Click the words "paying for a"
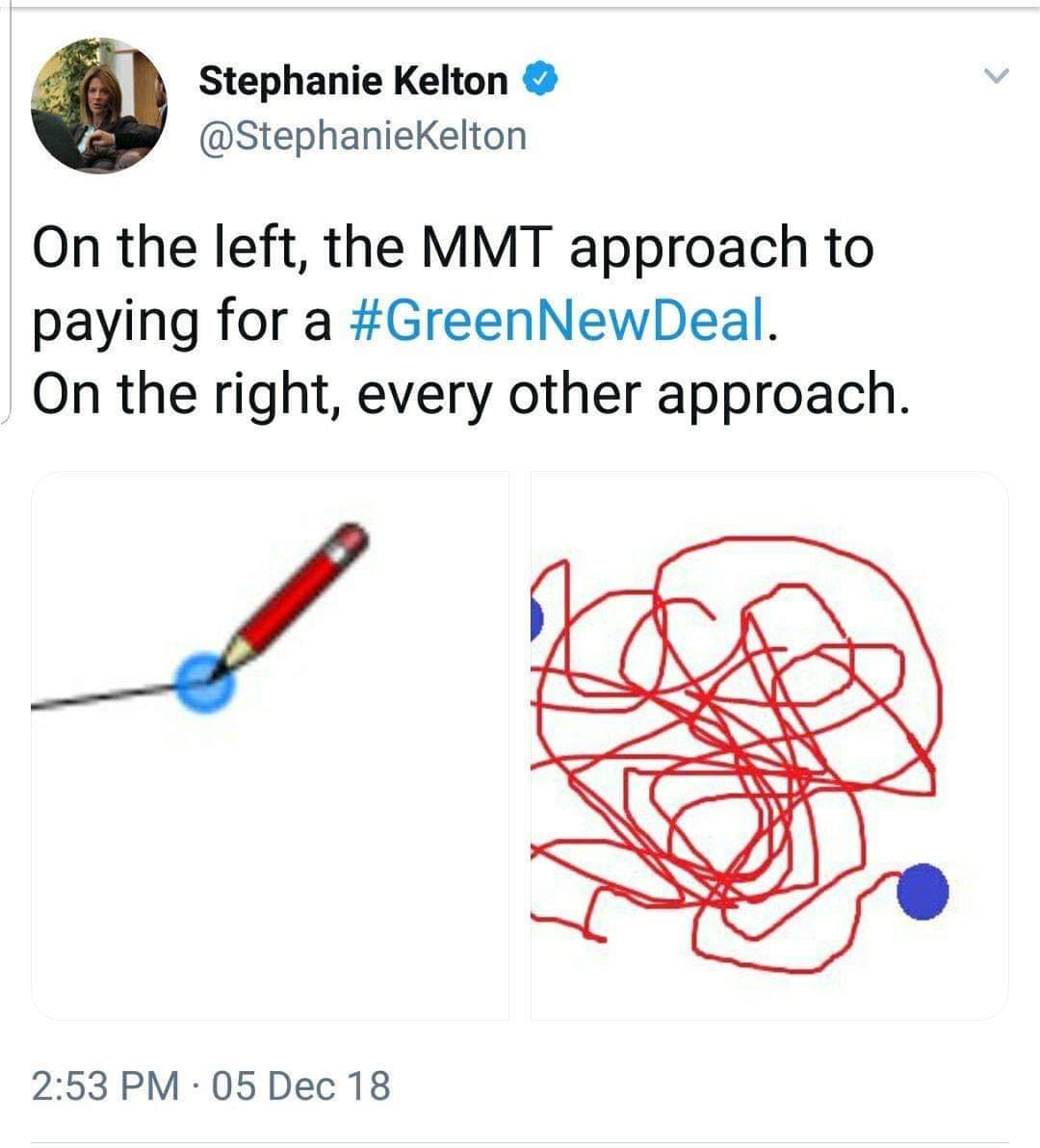The width and height of the screenshot is (1040, 1148). tap(181, 321)
